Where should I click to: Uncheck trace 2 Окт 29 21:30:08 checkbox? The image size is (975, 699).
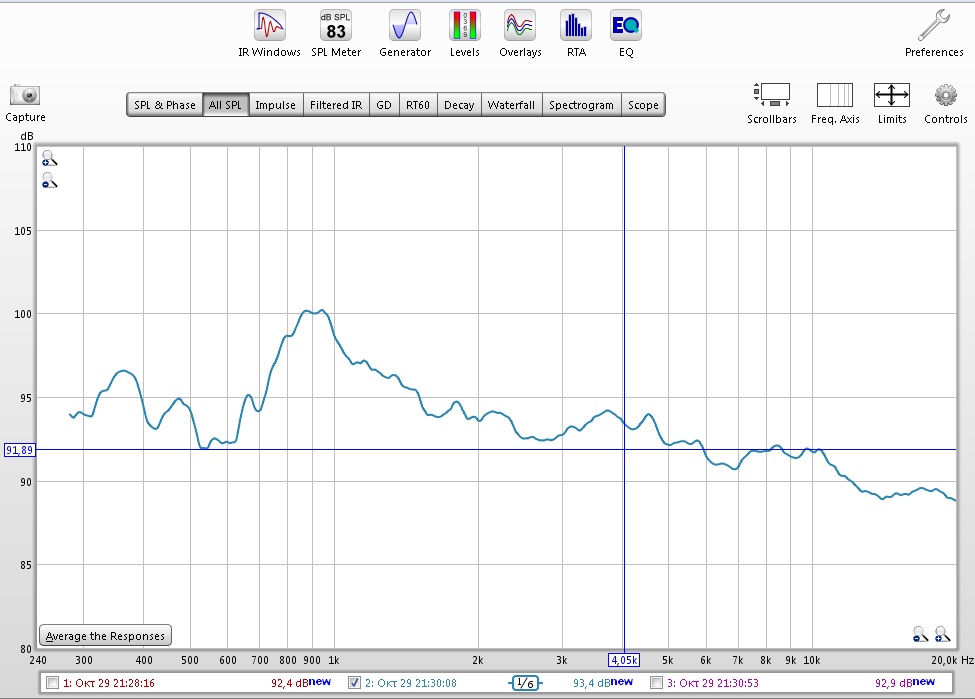(354, 683)
